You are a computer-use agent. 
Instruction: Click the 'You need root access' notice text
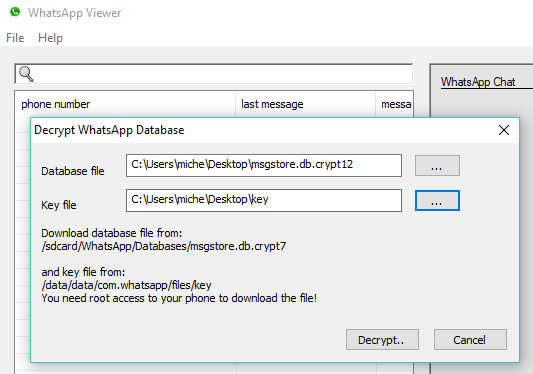(179, 298)
